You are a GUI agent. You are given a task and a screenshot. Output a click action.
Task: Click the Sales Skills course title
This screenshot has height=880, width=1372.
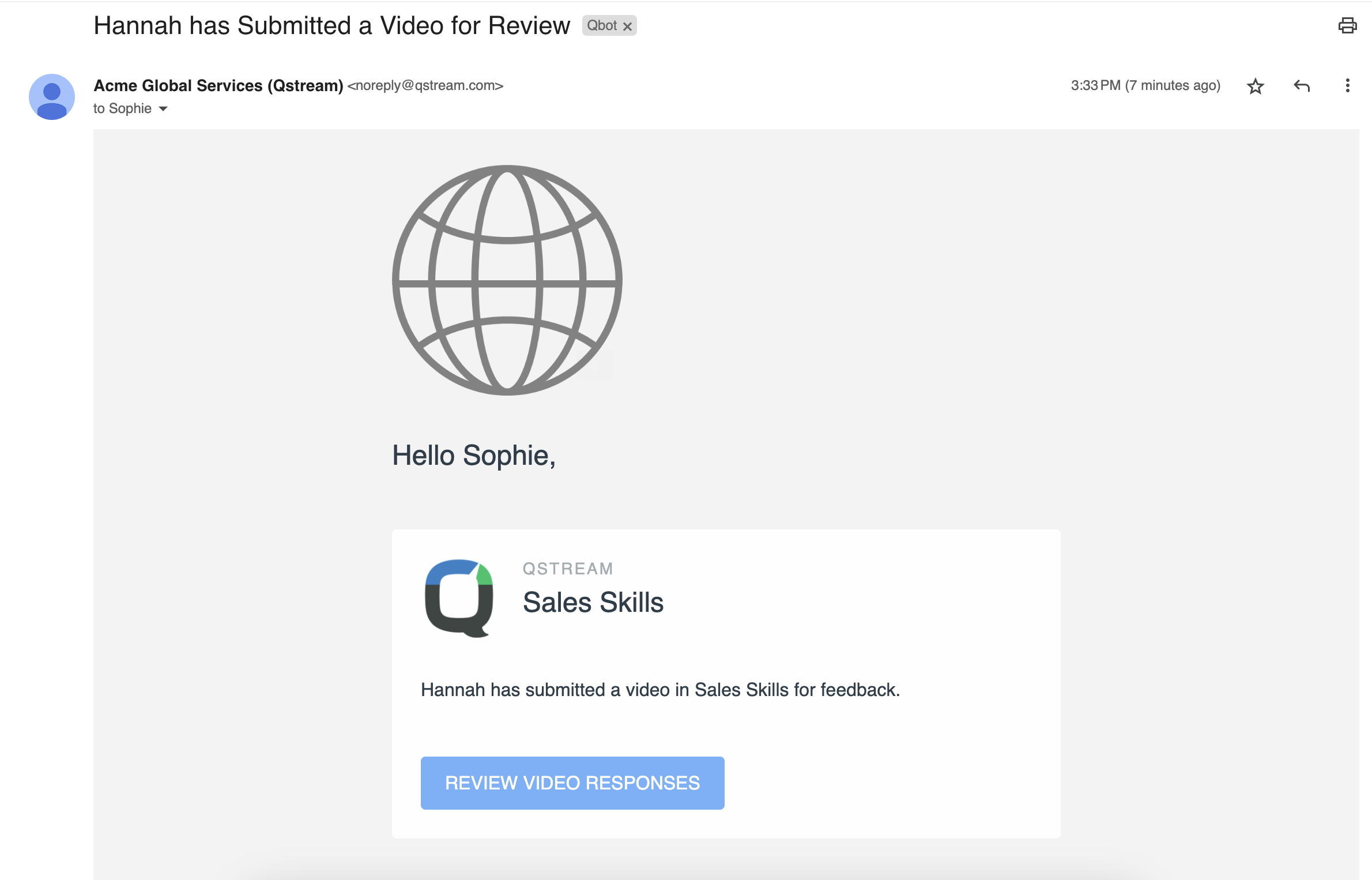point(593,602)
